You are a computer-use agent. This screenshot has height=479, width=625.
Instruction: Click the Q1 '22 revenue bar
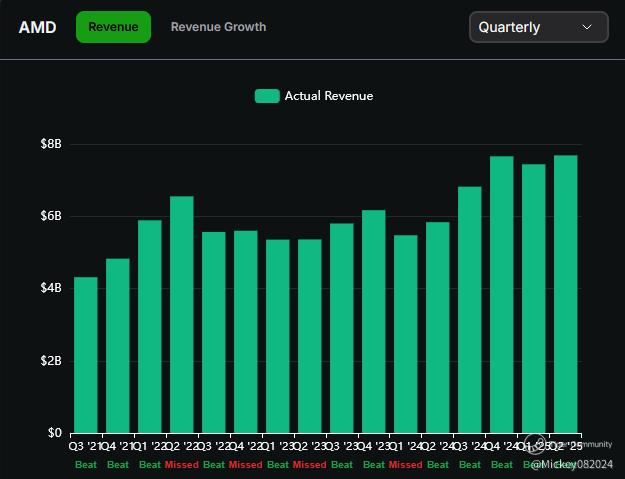[150, 327]
